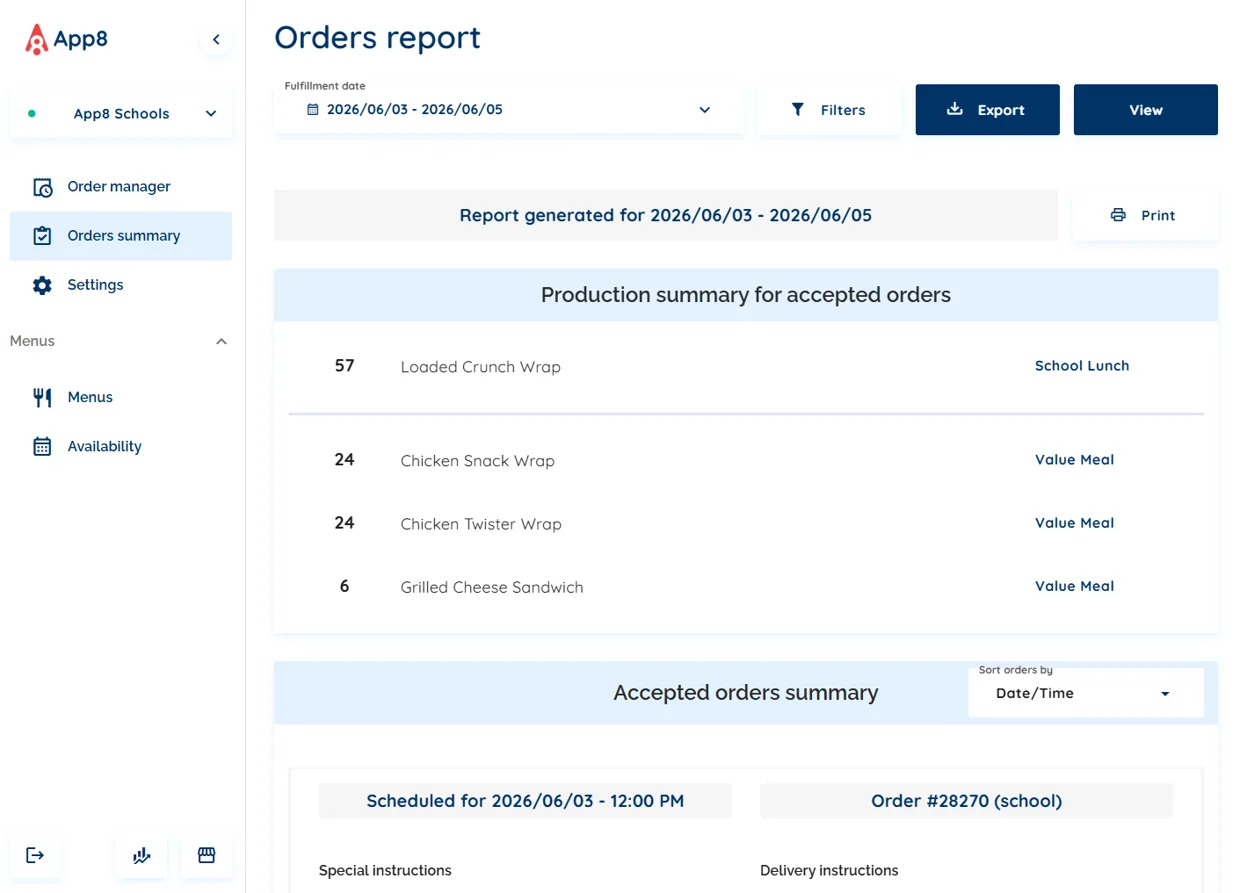Click the download icon on Export
The image size is (1240, 893).
point(955,109)
